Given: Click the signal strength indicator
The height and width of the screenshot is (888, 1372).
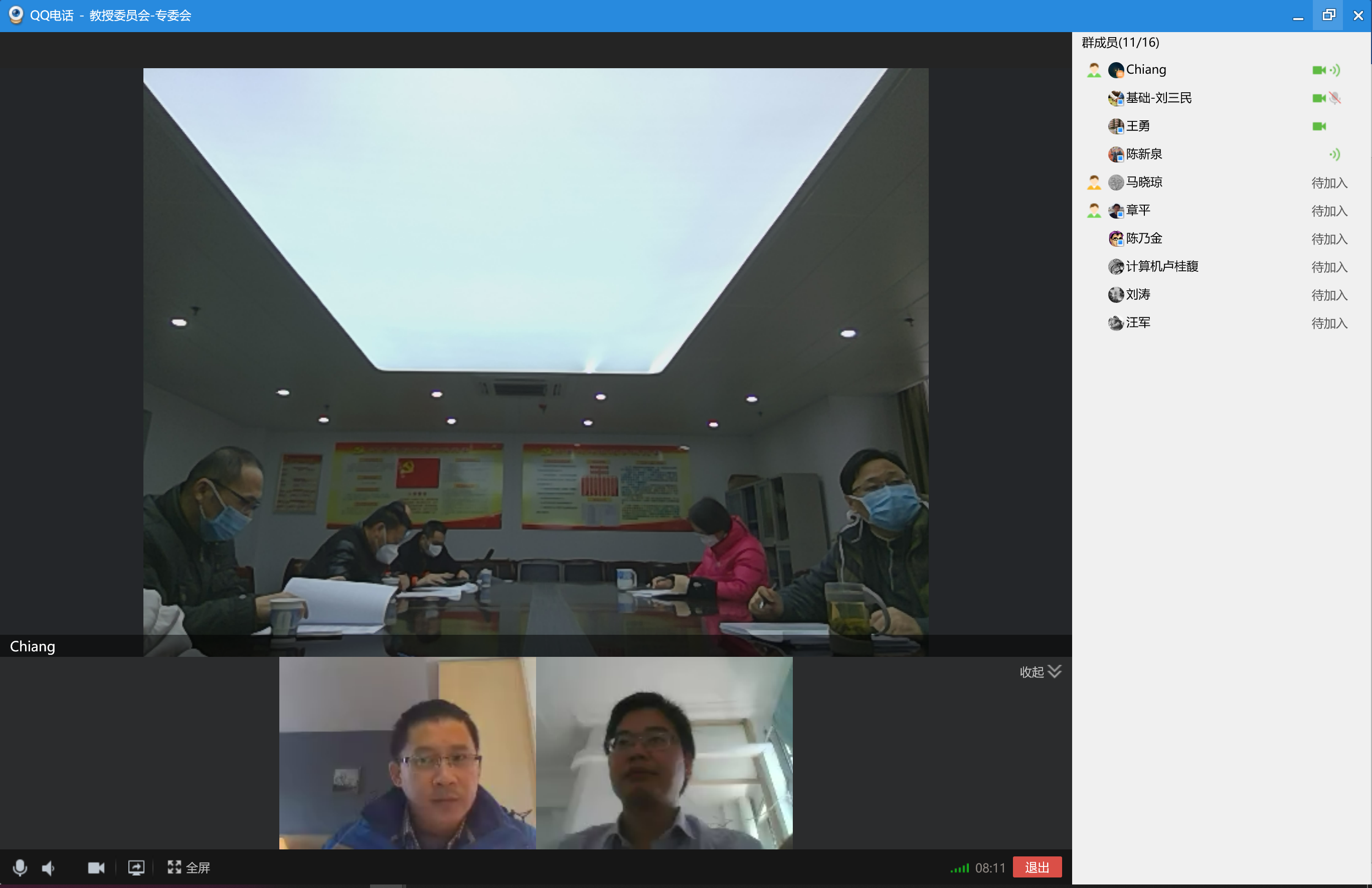Looking at the screenshot, I should coord(960,868).
